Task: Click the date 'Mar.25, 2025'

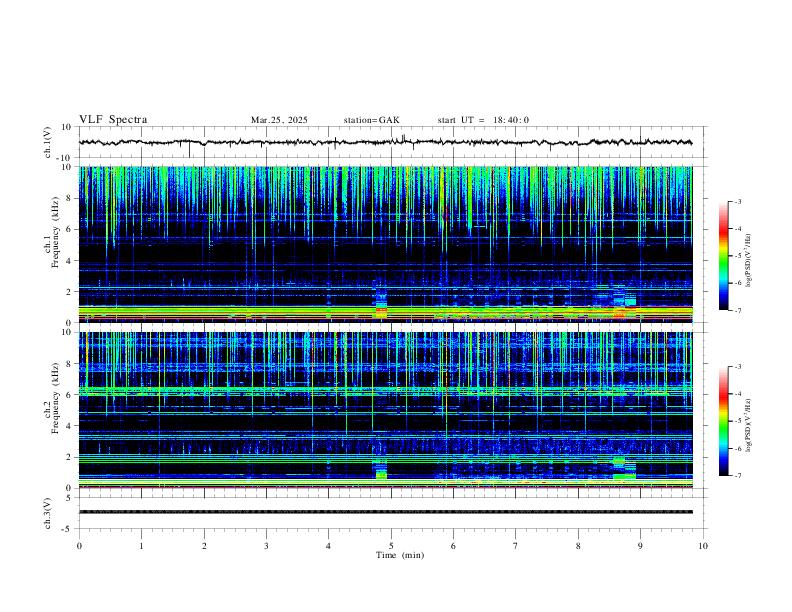Action: (x=279, y=120)
